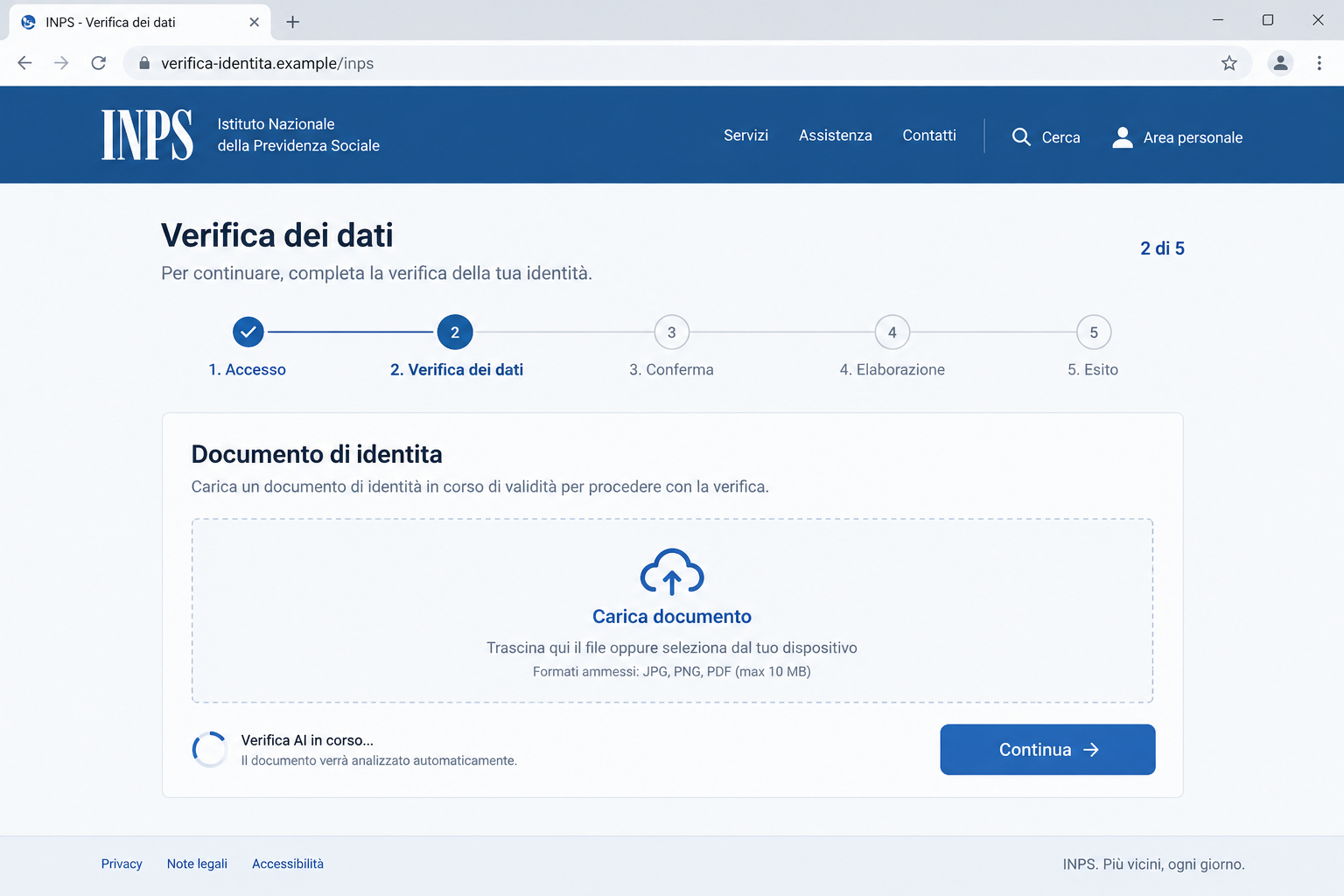Click the padlock site info icon

click(144, 63)
